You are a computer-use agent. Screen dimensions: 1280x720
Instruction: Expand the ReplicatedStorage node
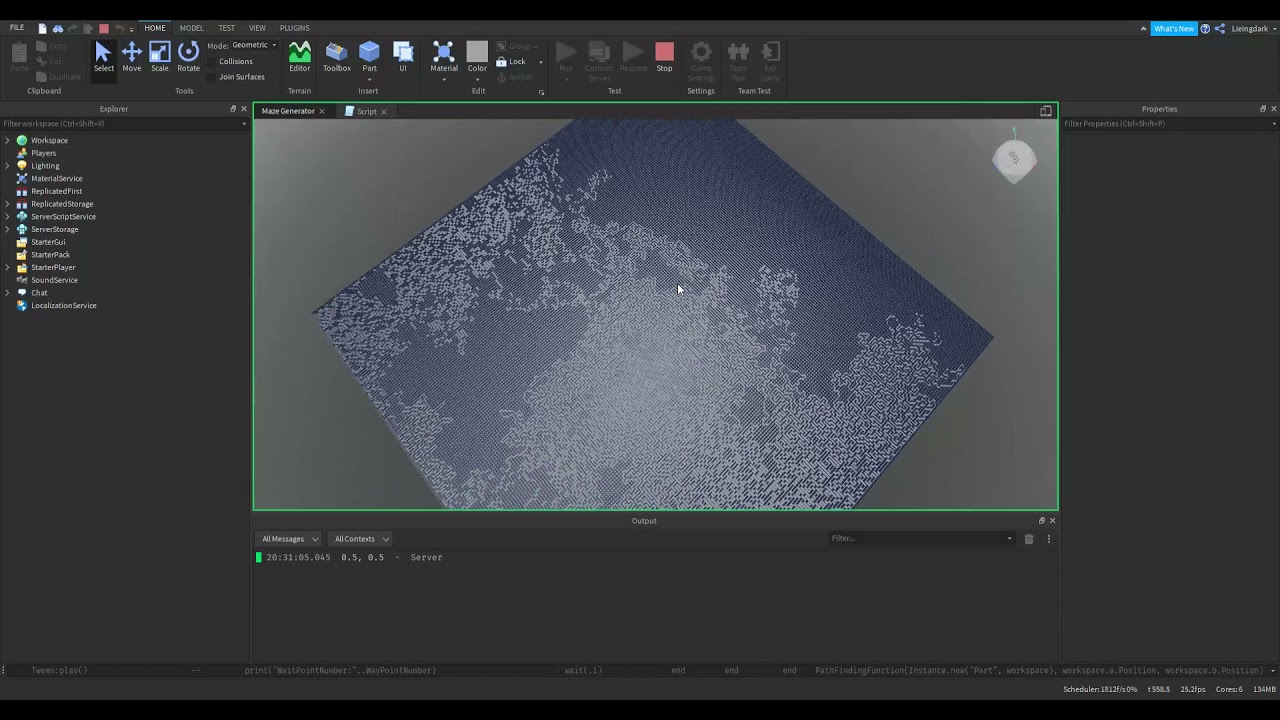click(x=8, y=204)
